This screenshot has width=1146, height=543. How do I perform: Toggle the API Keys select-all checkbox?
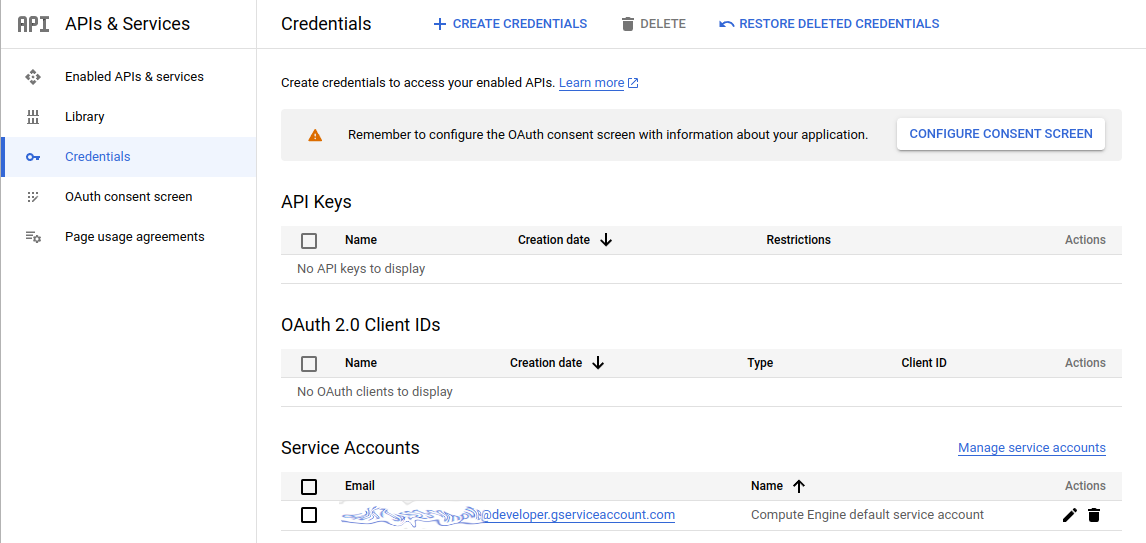309,240
